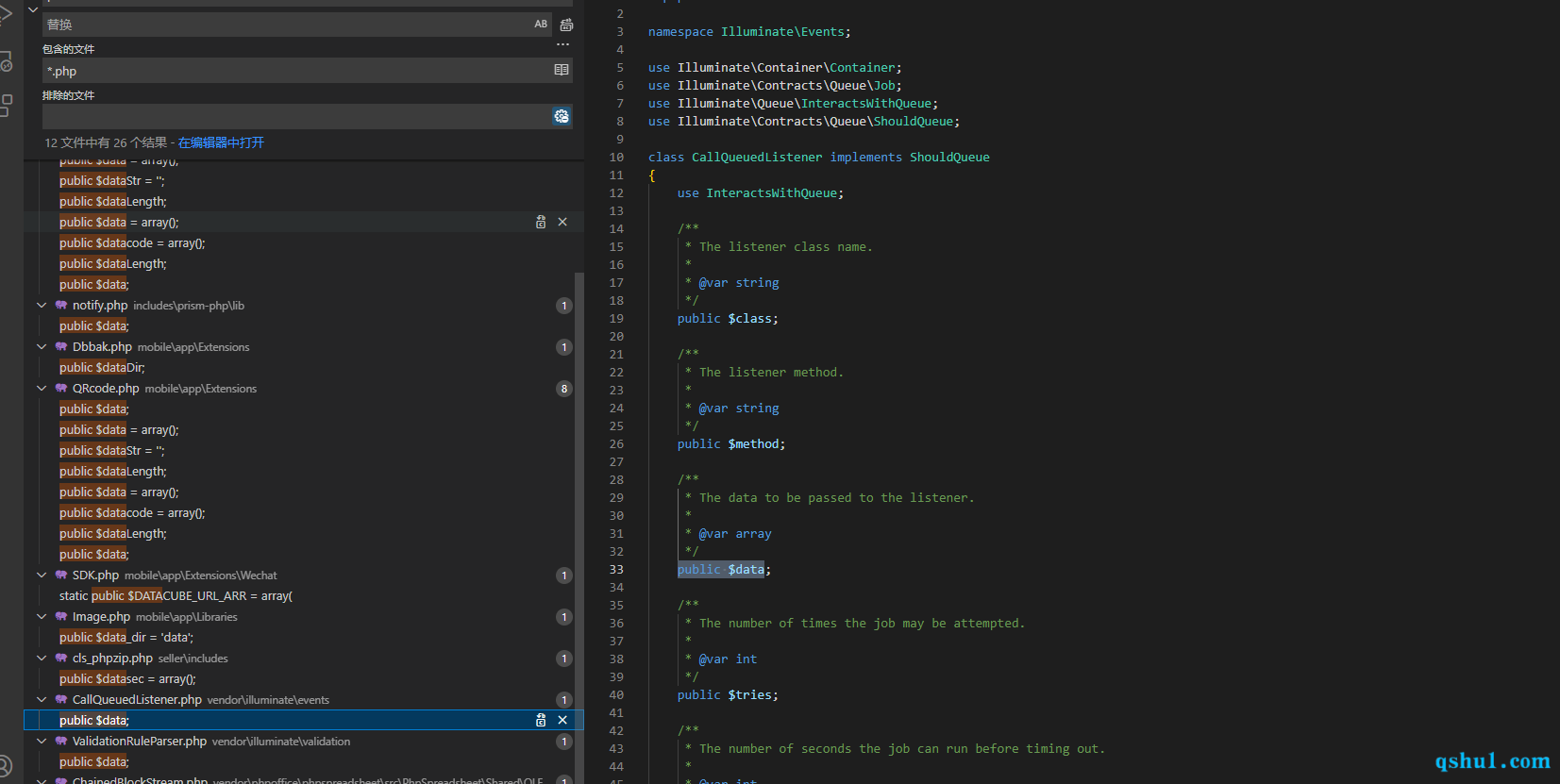The height and width of the screenshot is (784, 1560).
Task: Click the PHP file icon of CallQueuedListener.php
Action: click(61, 700)
